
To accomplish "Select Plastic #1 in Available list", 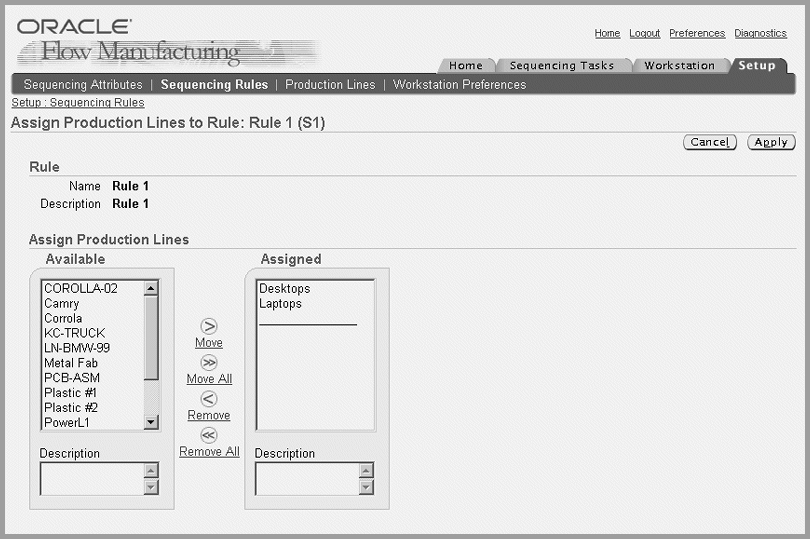I will tap(93, 393).
